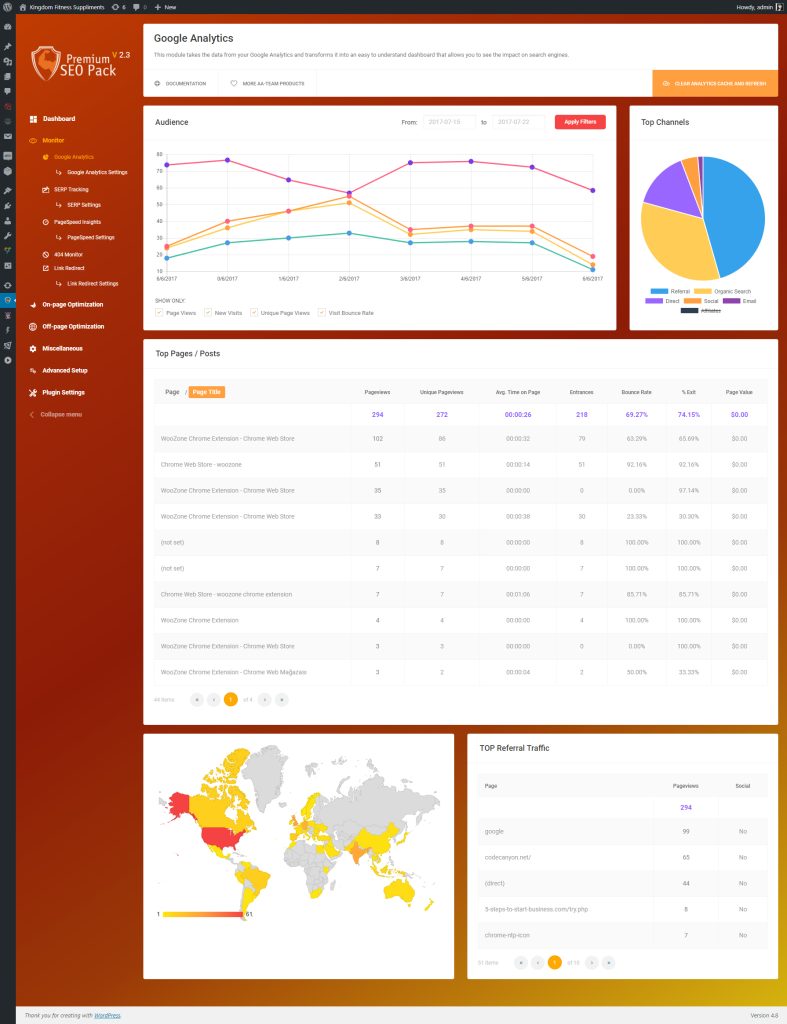Click the comments bubble icon in admin bar

coord(136,7)
